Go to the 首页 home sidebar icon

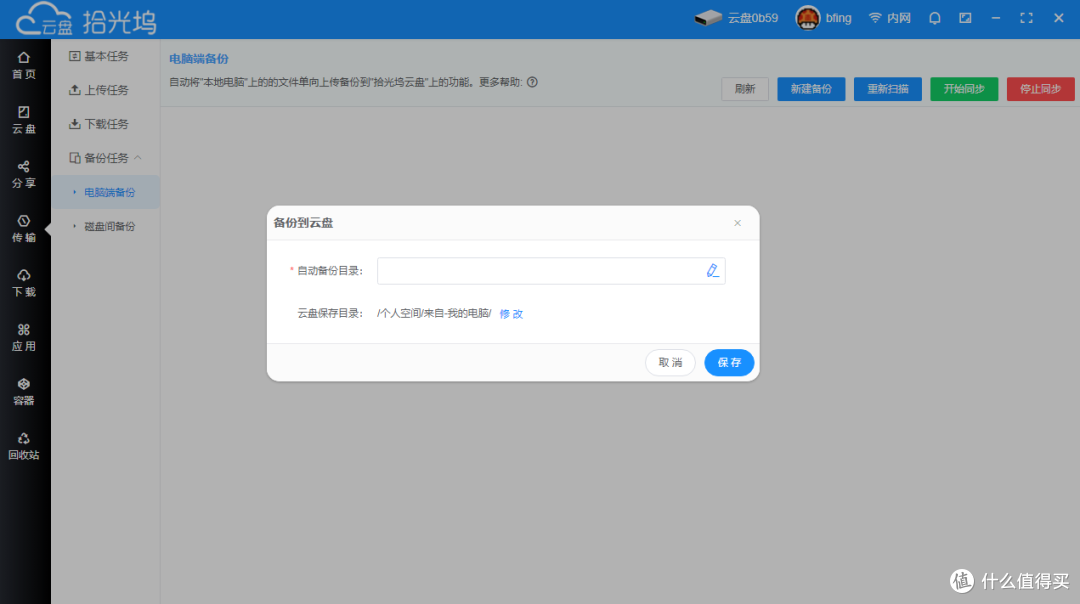[24, 65]
